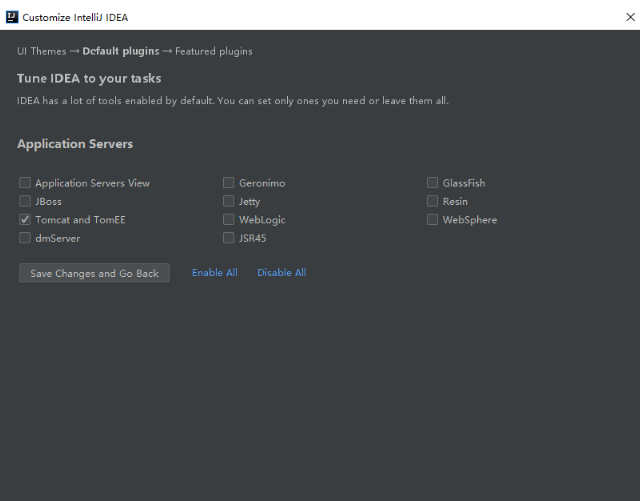Check the GlassFish option

pyautogui.click(x=432, y=183)
